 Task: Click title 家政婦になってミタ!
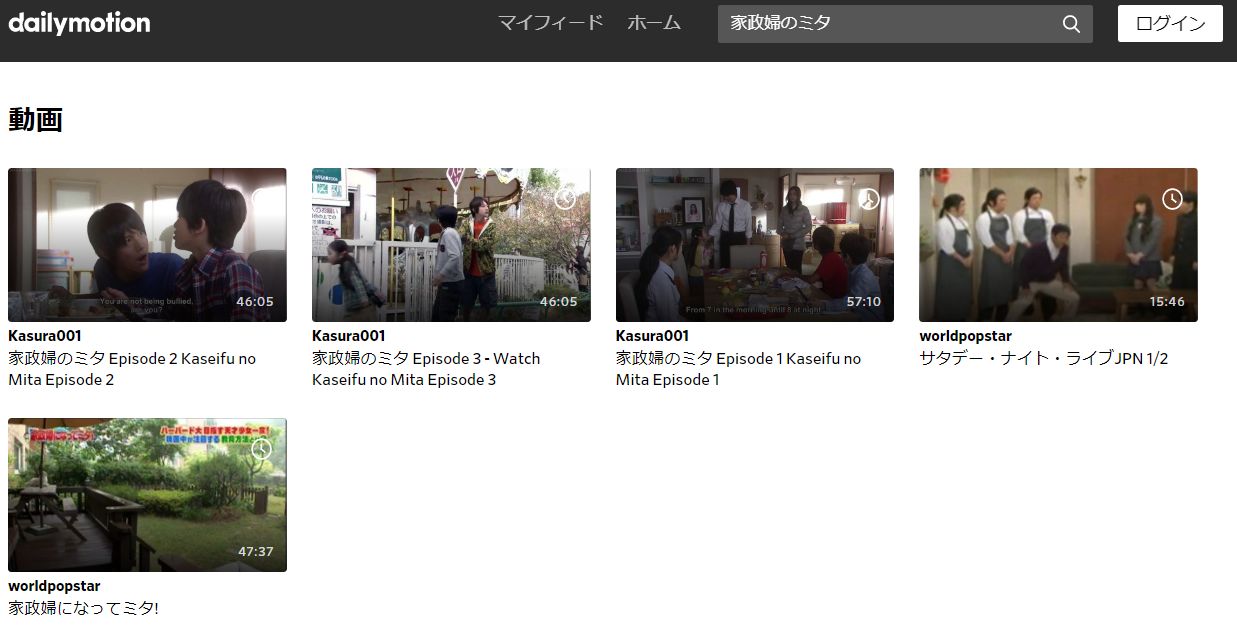pos(83,608)
